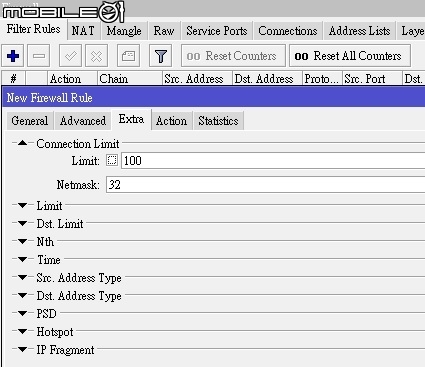Click the Reset All Counters button
This screenshot has width=425, height=367.
click(350, 56)
